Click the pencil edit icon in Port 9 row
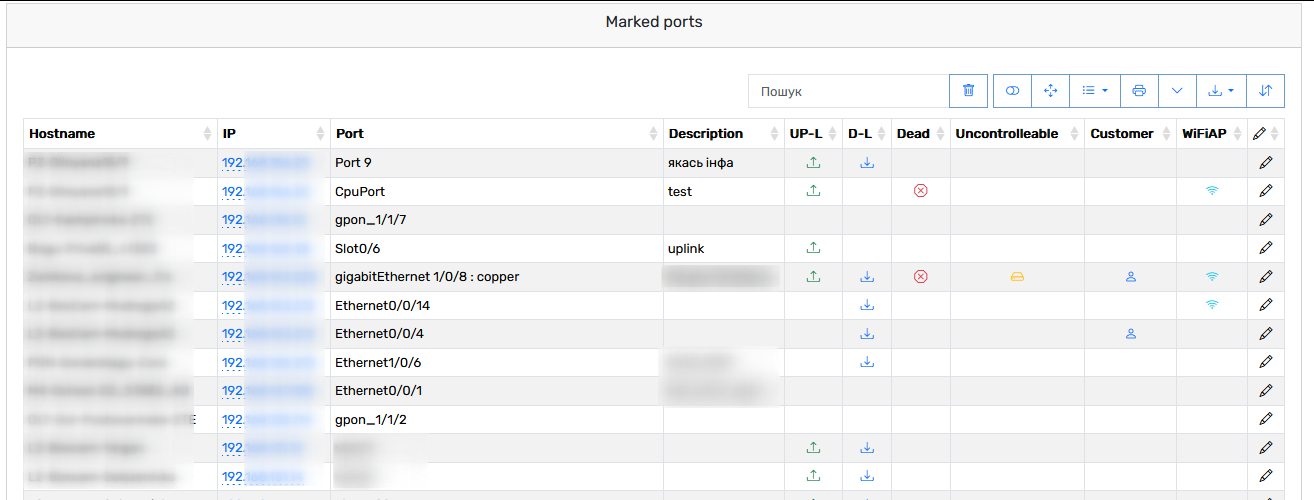The width and height of the screenshot is (1314, 500). click(x=1265, y=162)
